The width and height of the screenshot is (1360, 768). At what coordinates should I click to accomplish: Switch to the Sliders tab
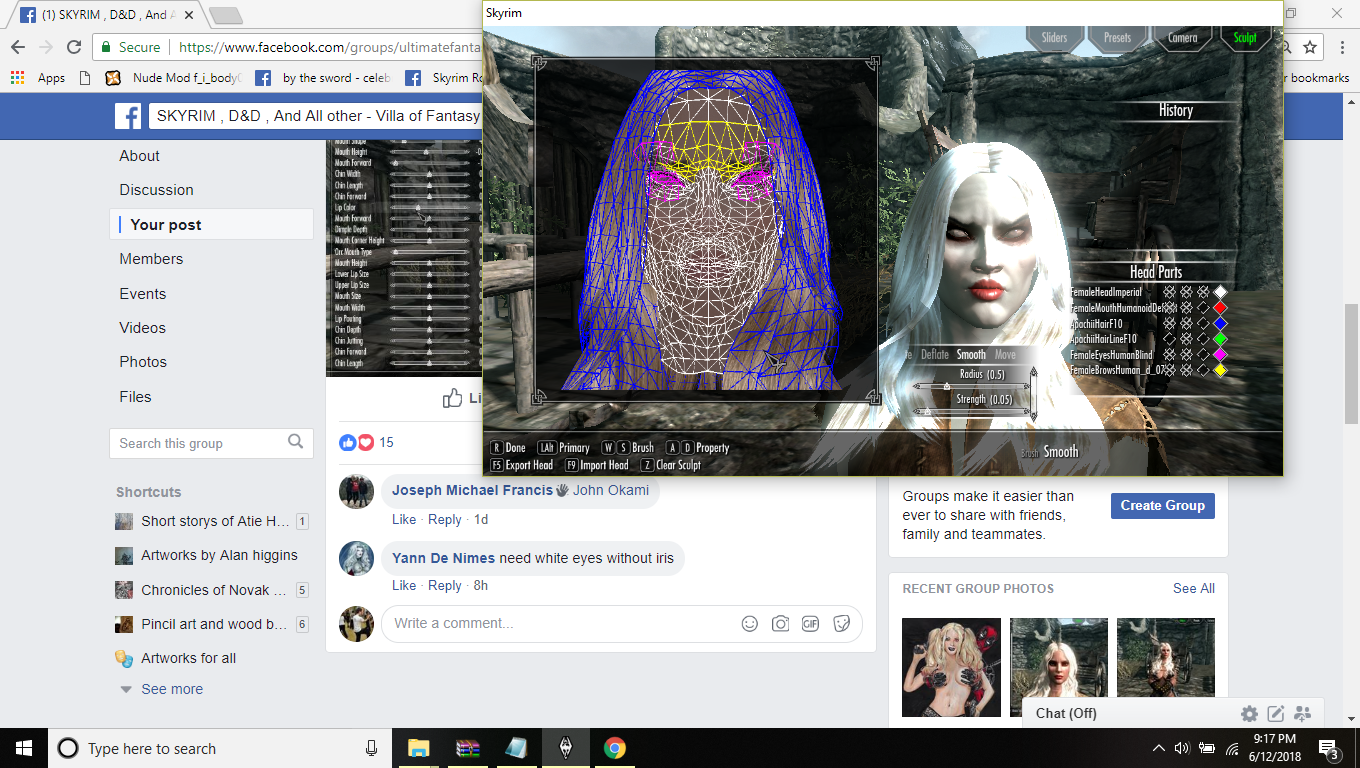[1054, 38]
